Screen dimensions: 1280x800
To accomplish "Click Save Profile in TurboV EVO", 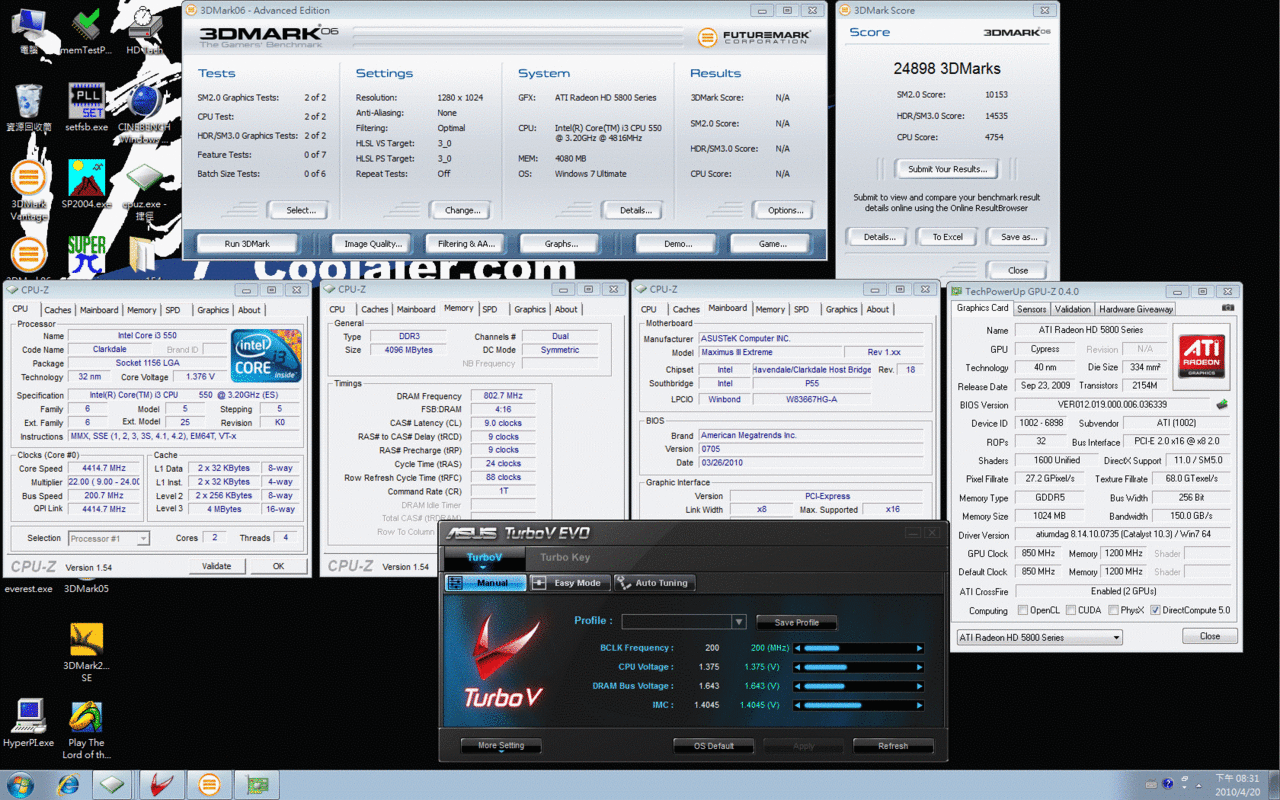I will (796, 622).
